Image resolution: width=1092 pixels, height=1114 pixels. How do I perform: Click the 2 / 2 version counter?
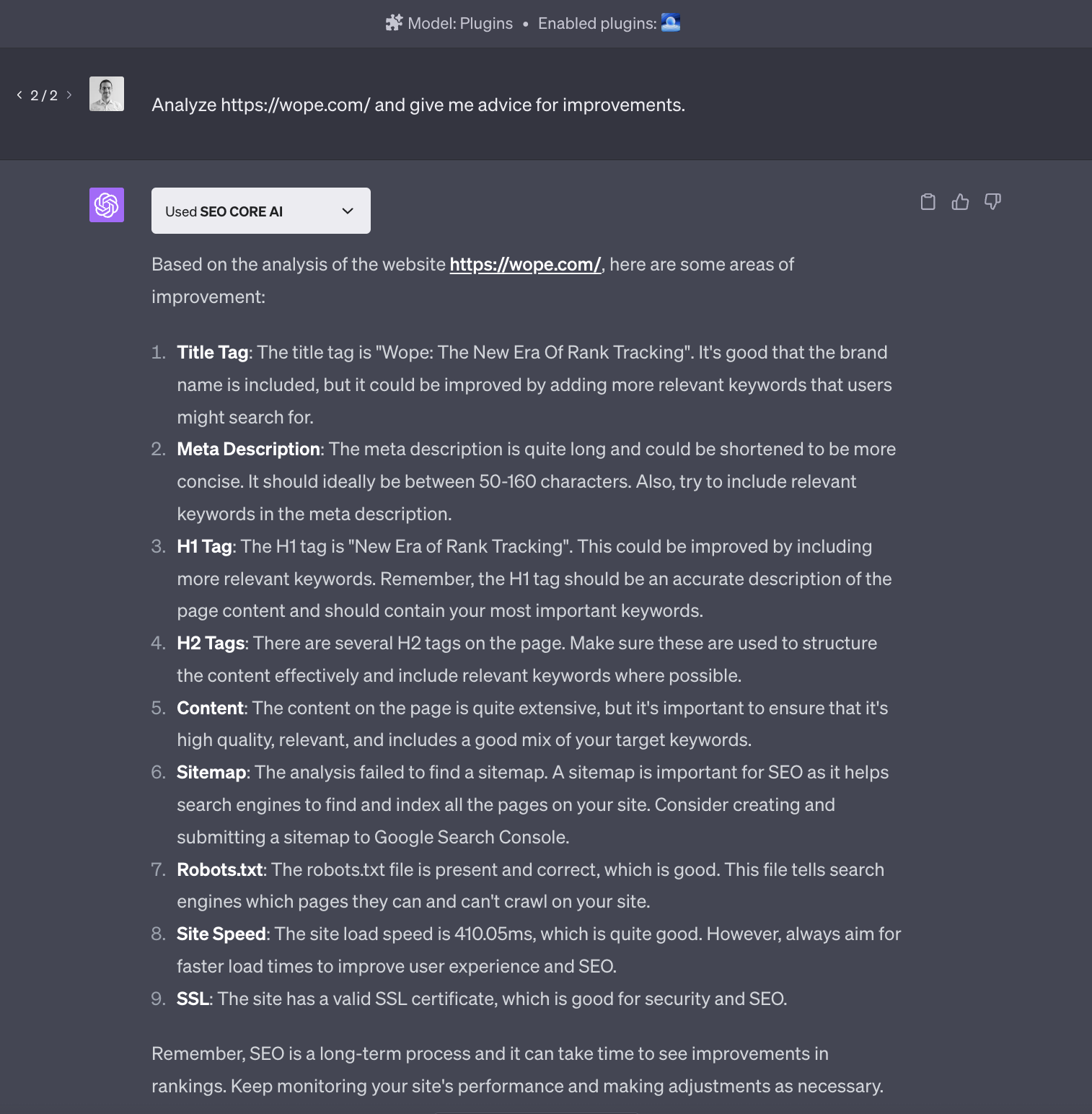(44, 95)
